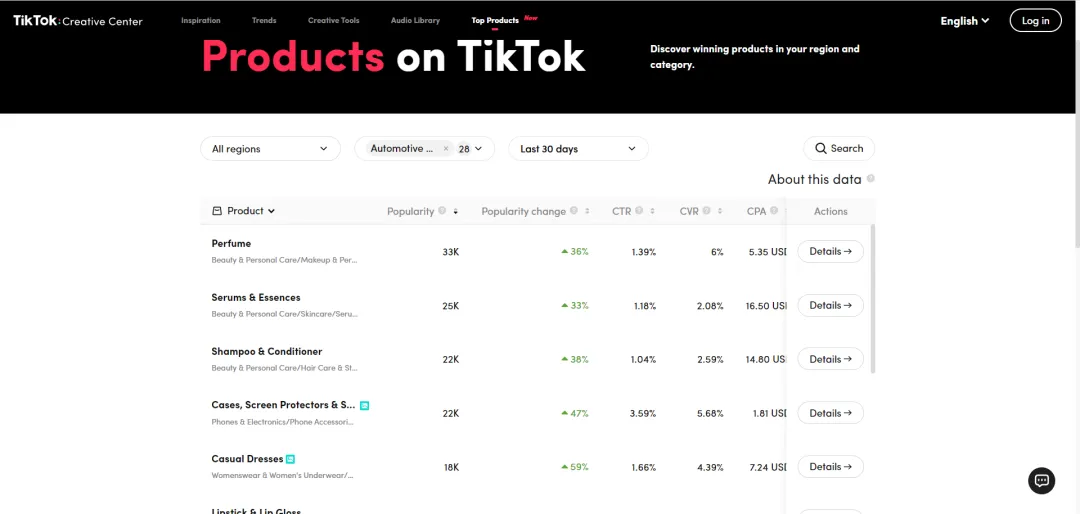Open Details for Perfume
This screenshot has height=514, width=1080.
click(x=830, y=251)
